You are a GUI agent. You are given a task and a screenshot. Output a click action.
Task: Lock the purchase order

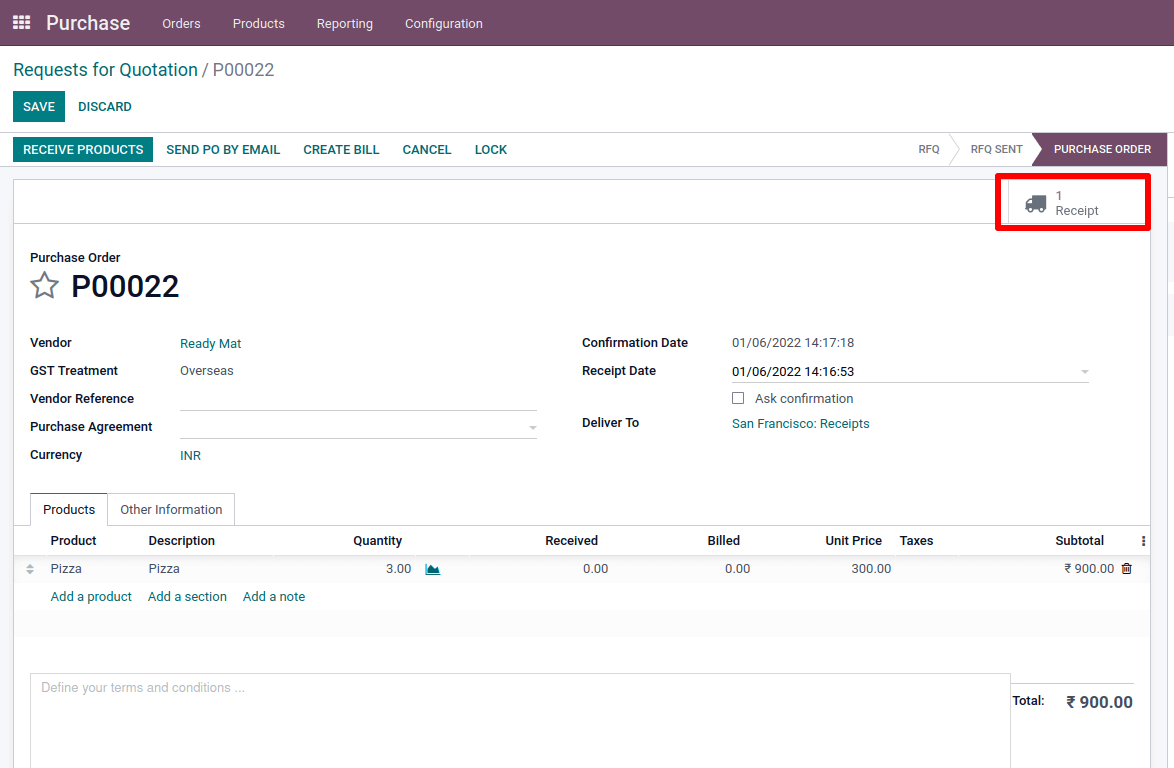click(x=490, y=150)
